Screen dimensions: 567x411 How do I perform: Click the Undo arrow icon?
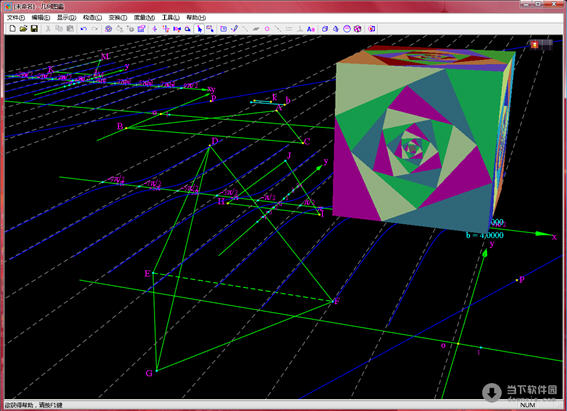pyautogui.click(x=84, y=29)
